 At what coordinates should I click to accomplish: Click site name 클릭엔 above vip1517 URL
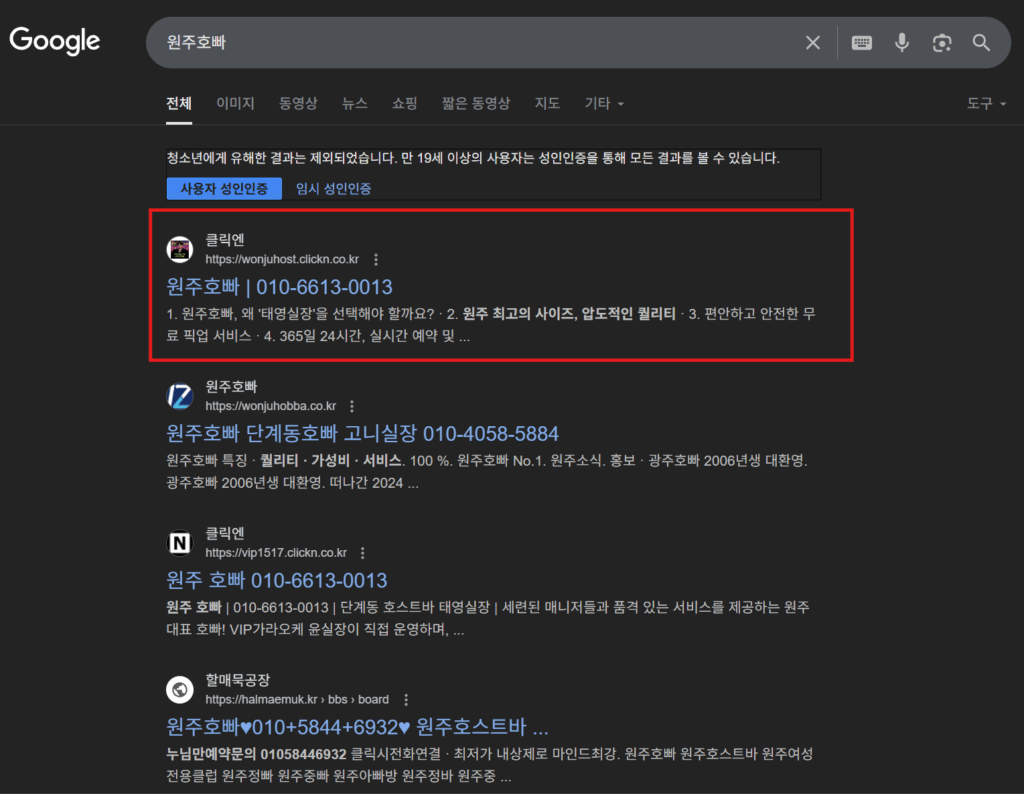tap(225, 533)
